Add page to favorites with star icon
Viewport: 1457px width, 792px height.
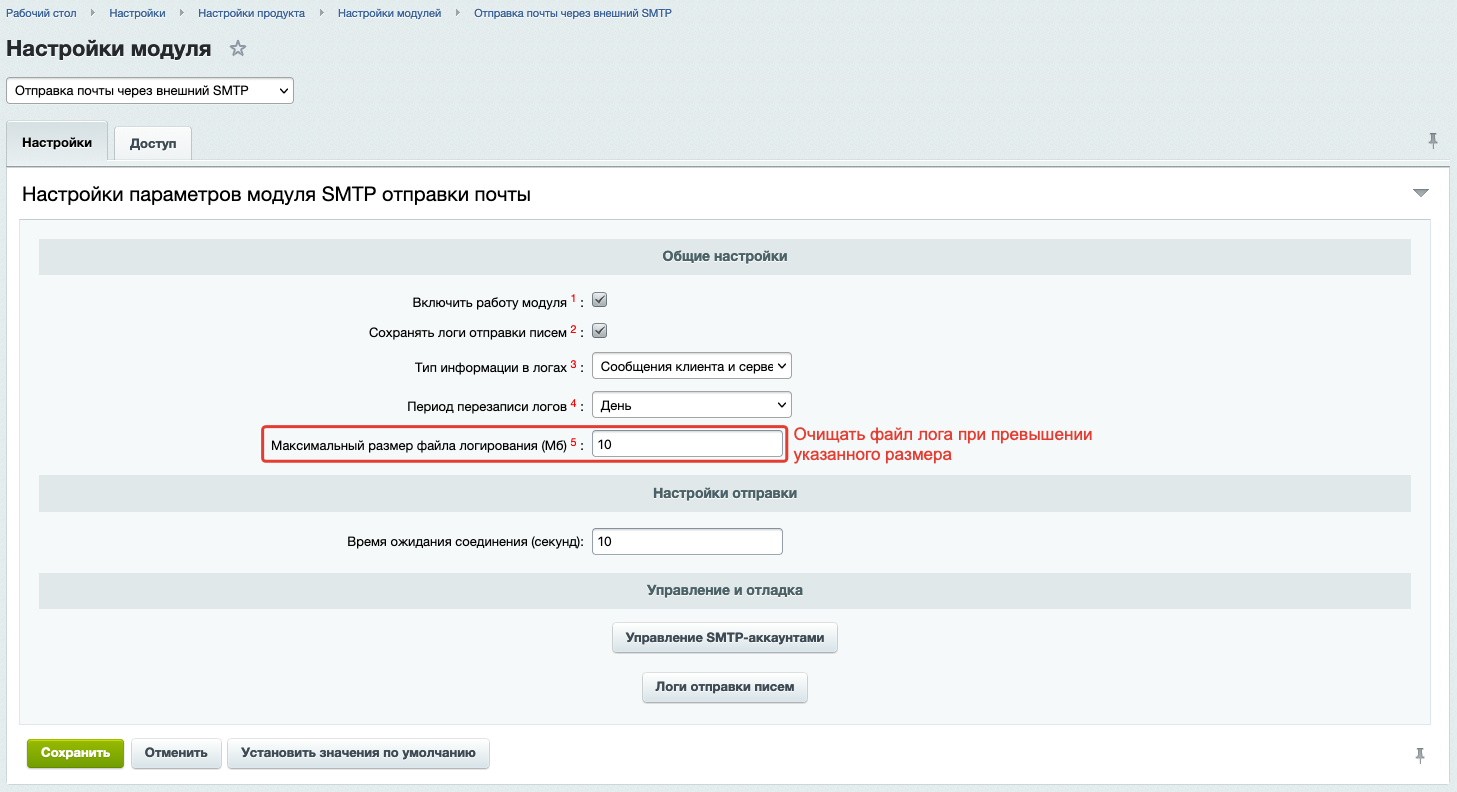238,48
